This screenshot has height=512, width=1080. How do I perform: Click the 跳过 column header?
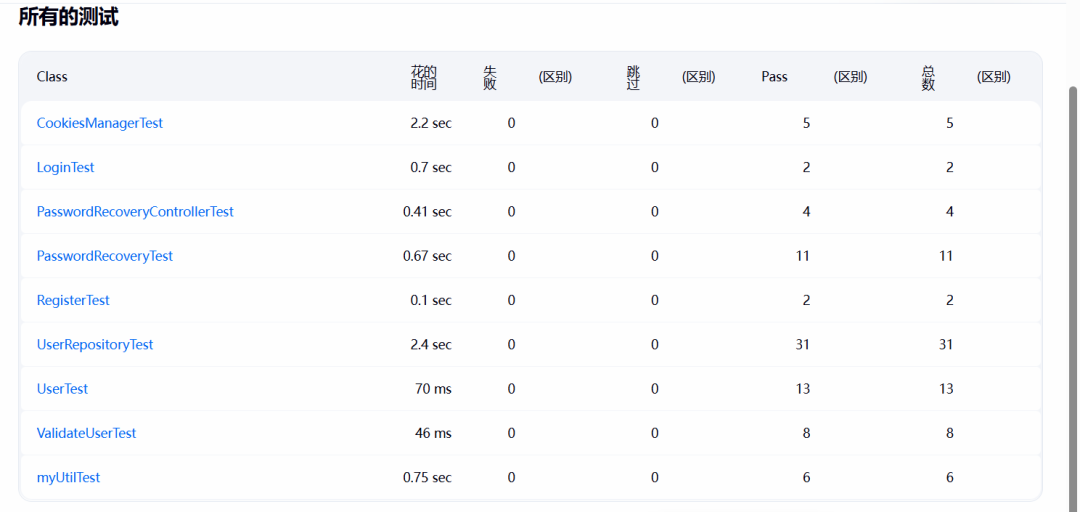[634, 78]
